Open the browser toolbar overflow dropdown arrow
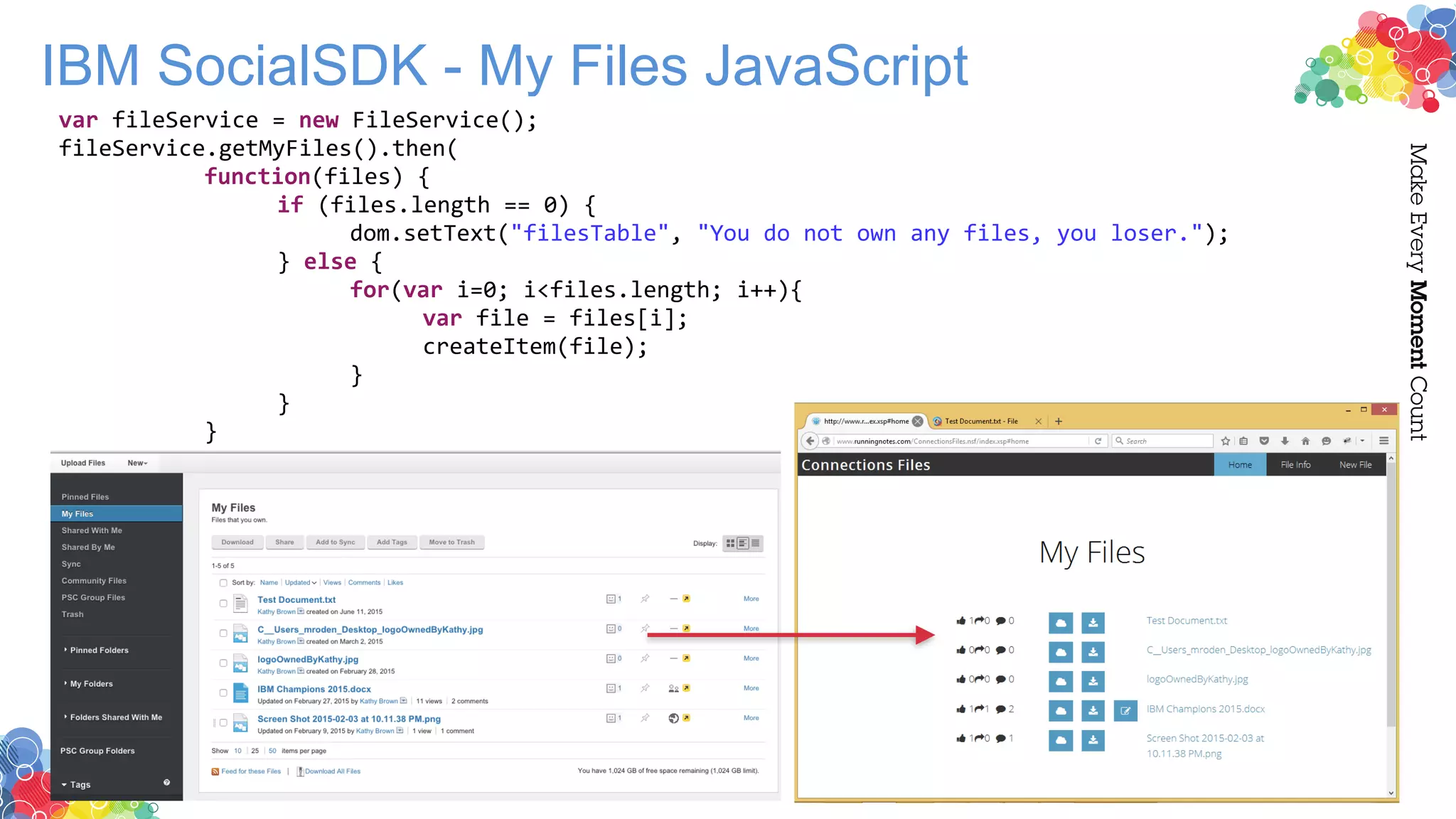1456x819 pixels. tap(1362, 441)
